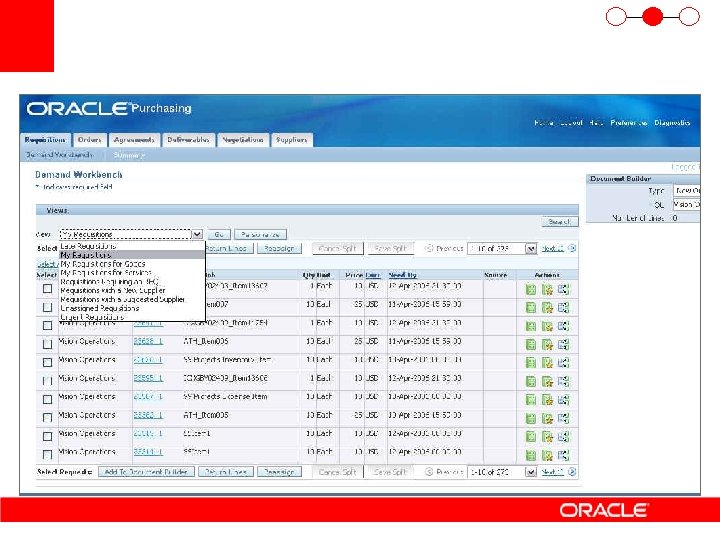Tick checkbox for Item13606 row
This screenshot has height=540, width=720.
[47, 381]
